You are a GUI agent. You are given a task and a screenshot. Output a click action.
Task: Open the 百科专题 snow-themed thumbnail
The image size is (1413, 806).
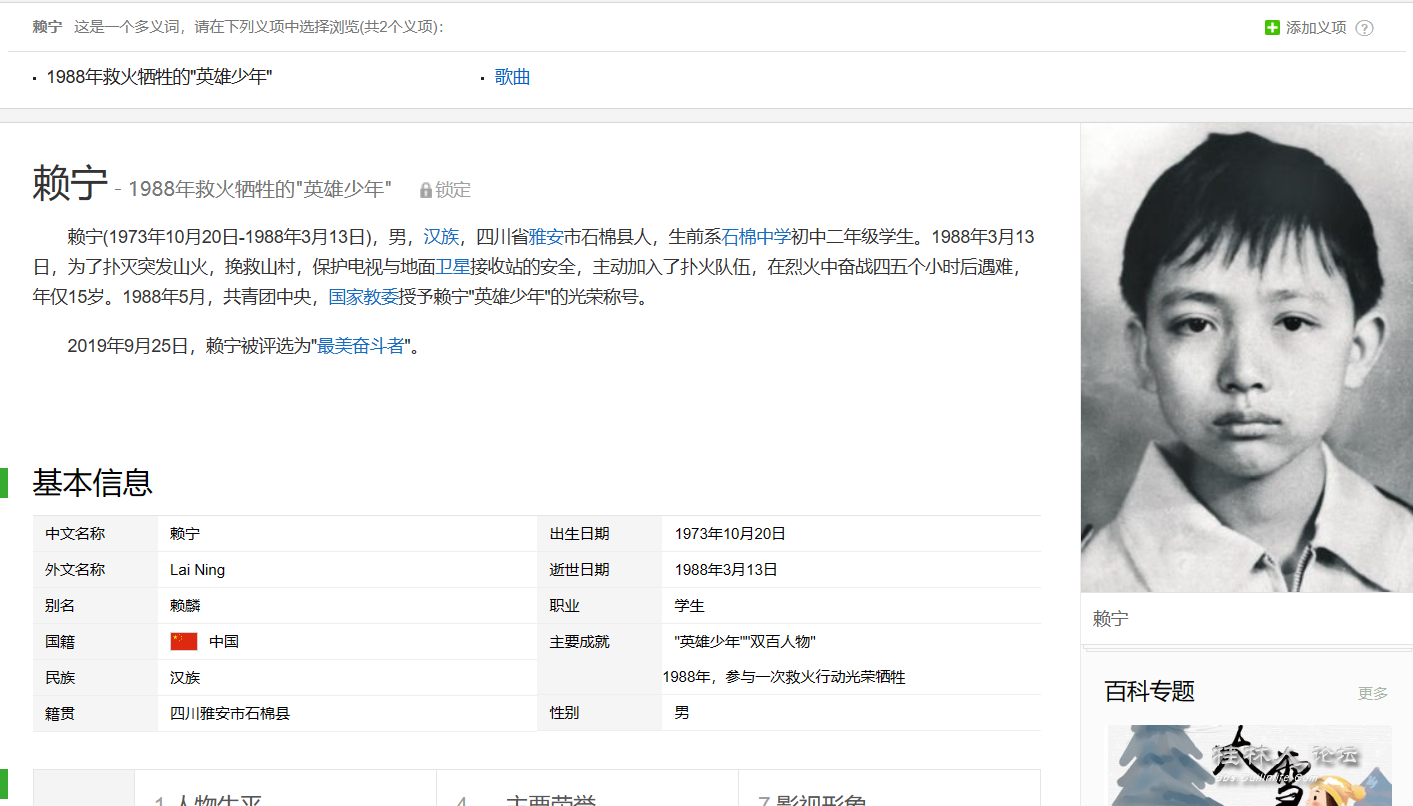pyautogui.click(x=1249, y=765)
